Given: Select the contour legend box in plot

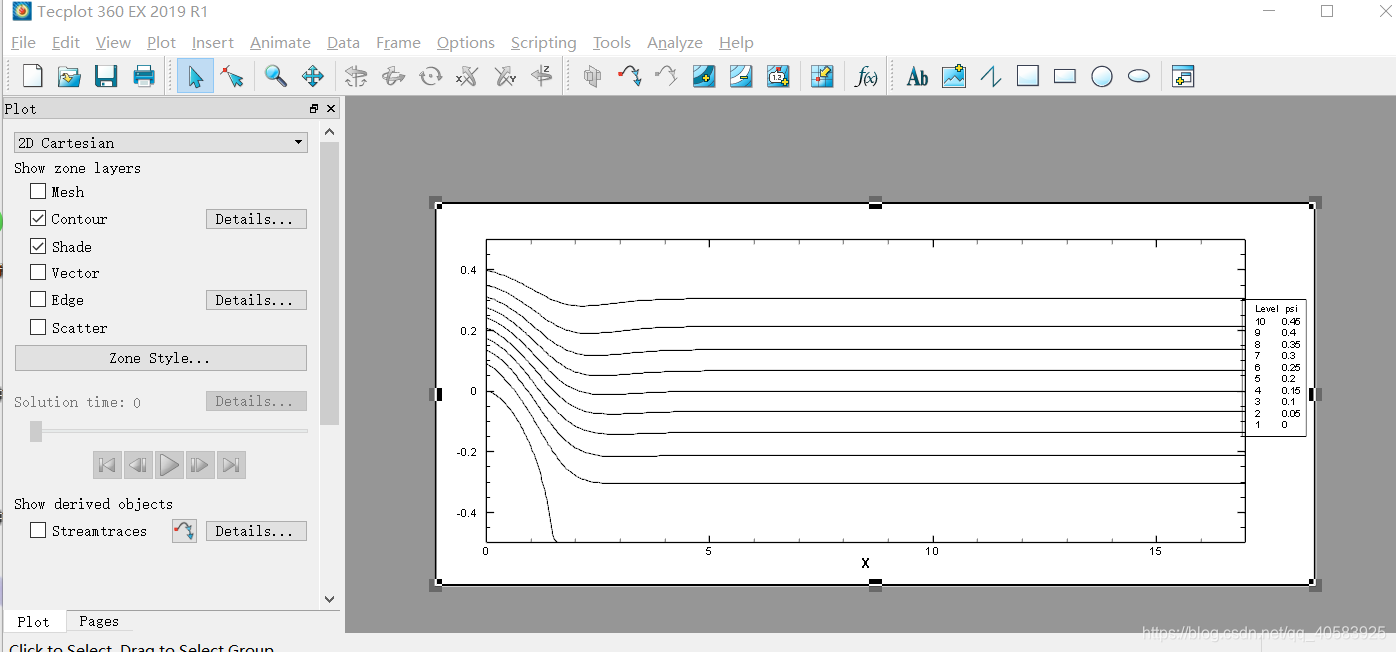Looking at the screenshot, I should 1275,367.
